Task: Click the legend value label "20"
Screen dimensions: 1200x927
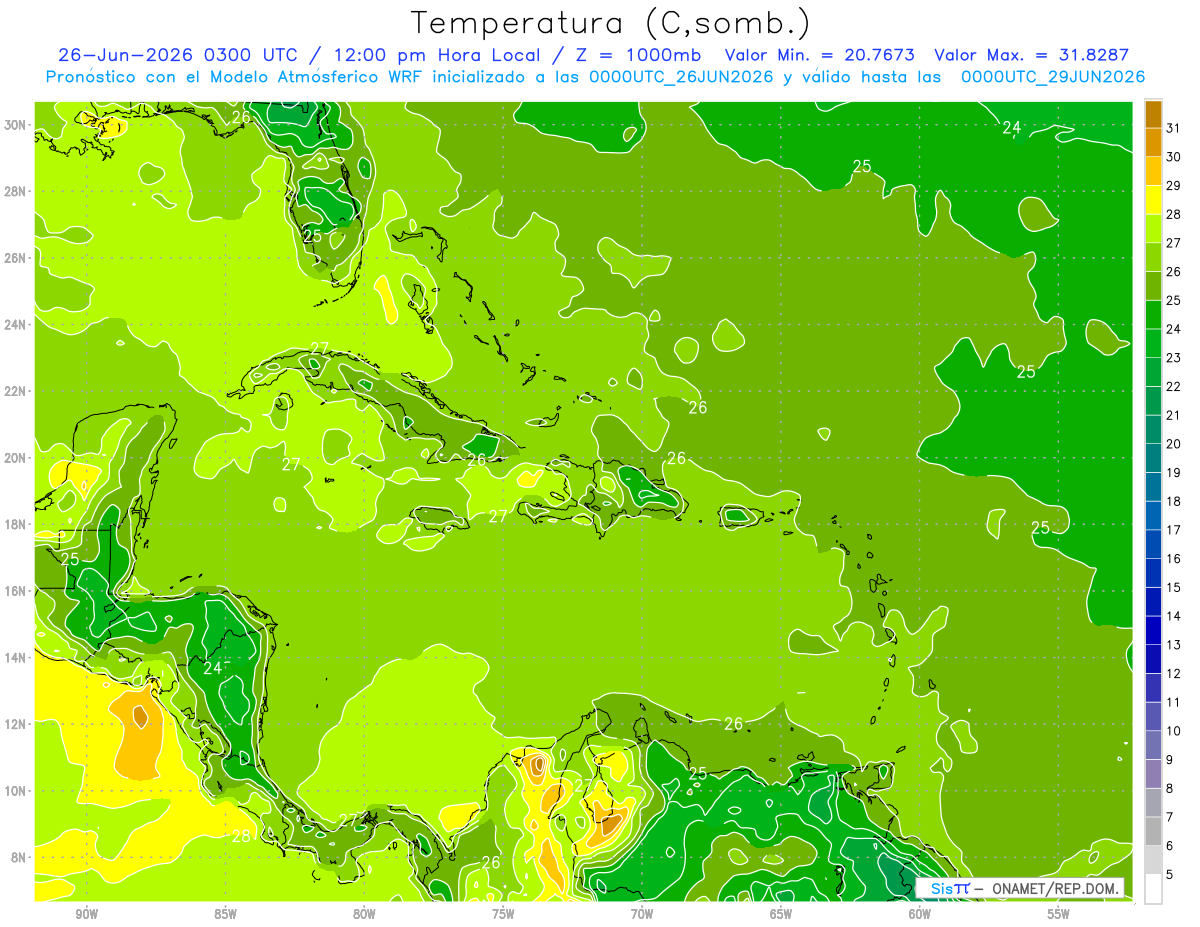Action: (1173, 444)
